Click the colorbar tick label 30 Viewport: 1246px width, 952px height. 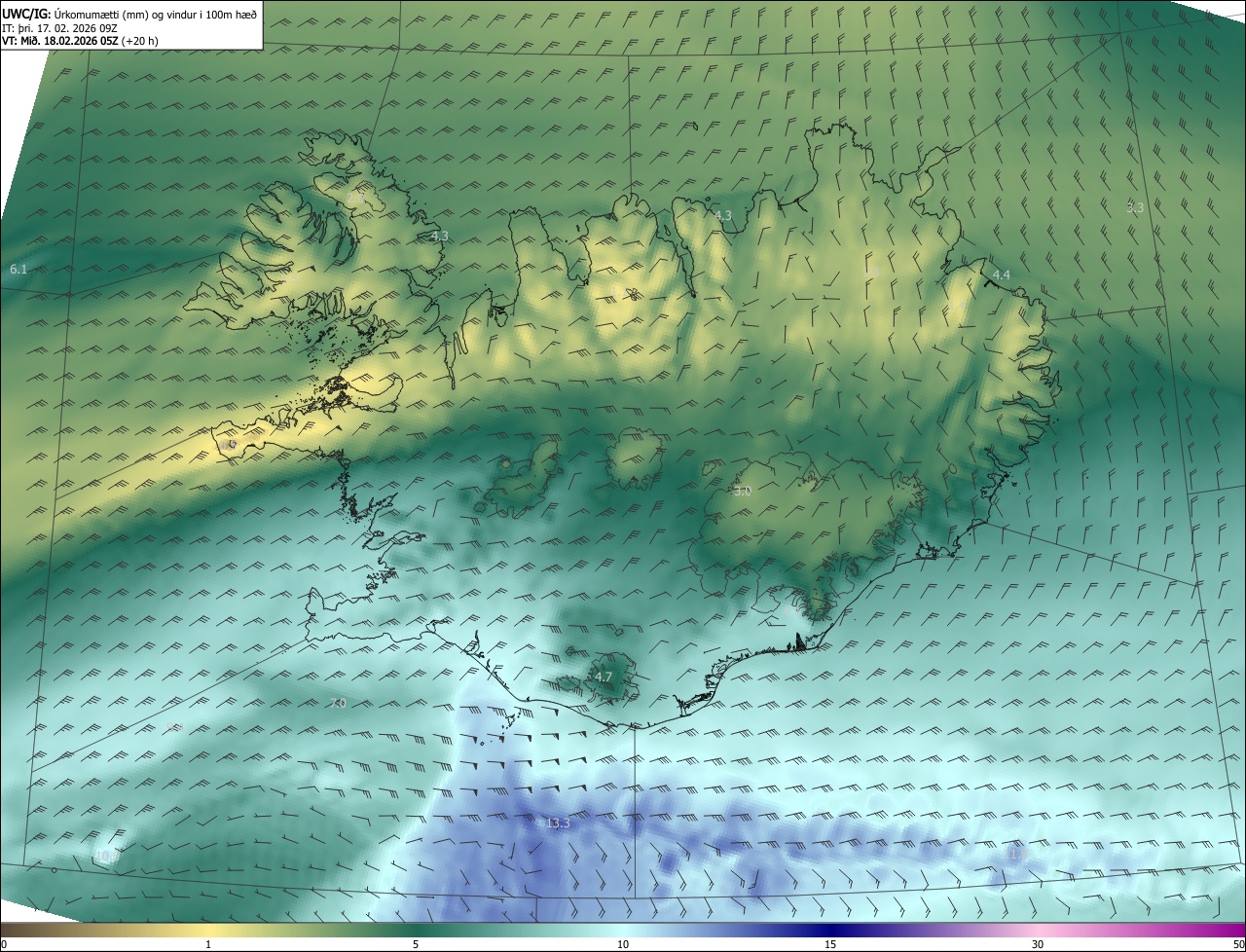tap(1038, 944)
